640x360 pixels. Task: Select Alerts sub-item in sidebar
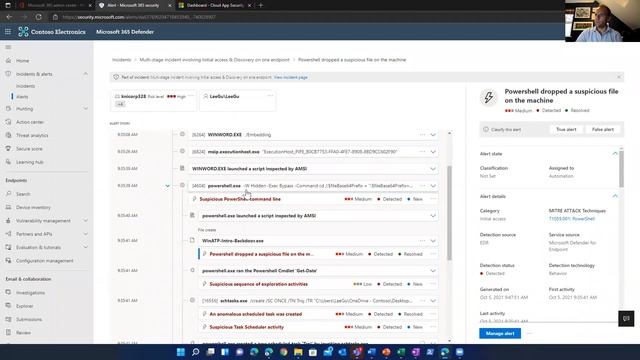(x=22, y=97)
